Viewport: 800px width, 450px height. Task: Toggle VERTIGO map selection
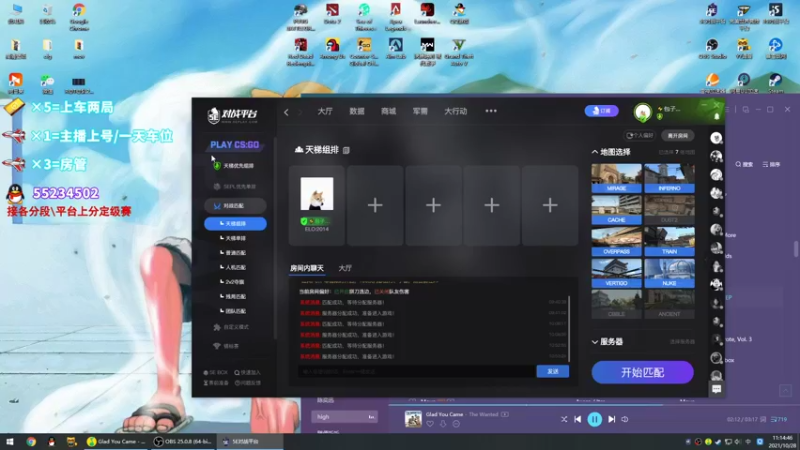[x=616, y=273]
